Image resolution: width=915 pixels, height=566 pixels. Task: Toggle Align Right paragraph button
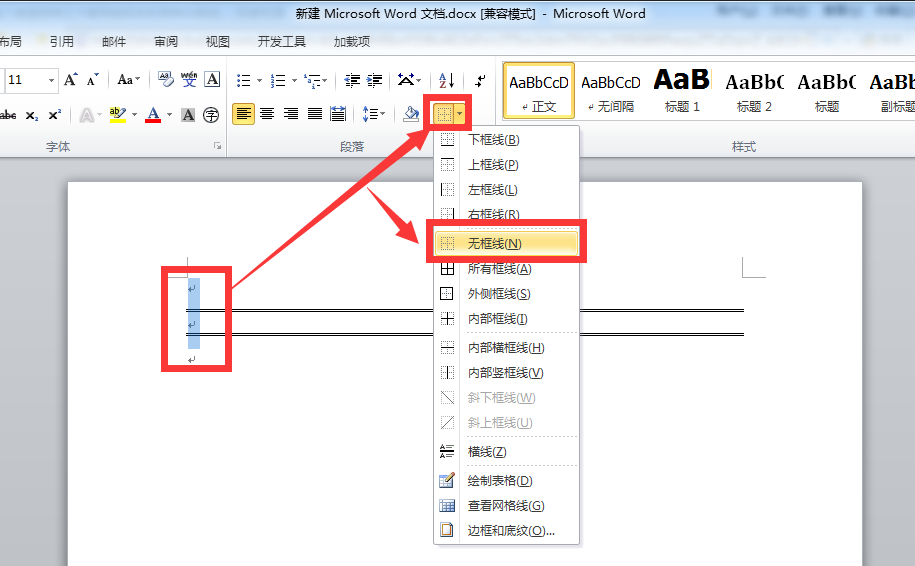291,114
